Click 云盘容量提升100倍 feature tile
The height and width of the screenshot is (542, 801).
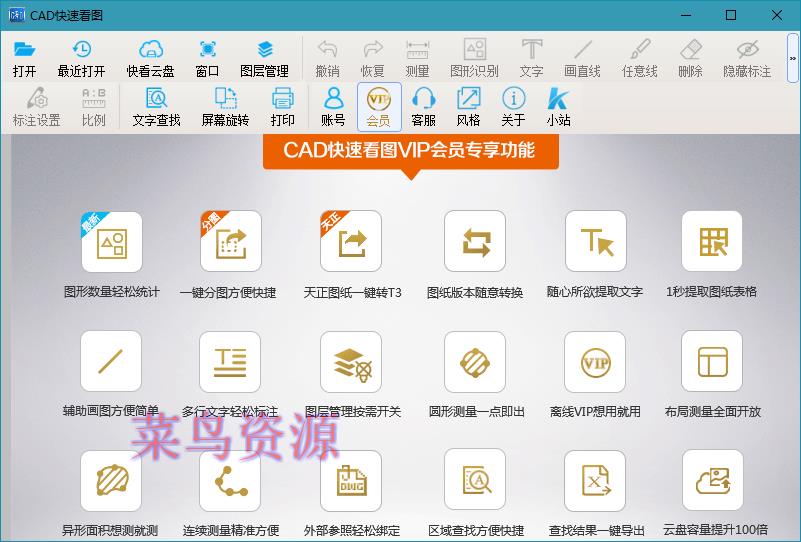point(713,480)
